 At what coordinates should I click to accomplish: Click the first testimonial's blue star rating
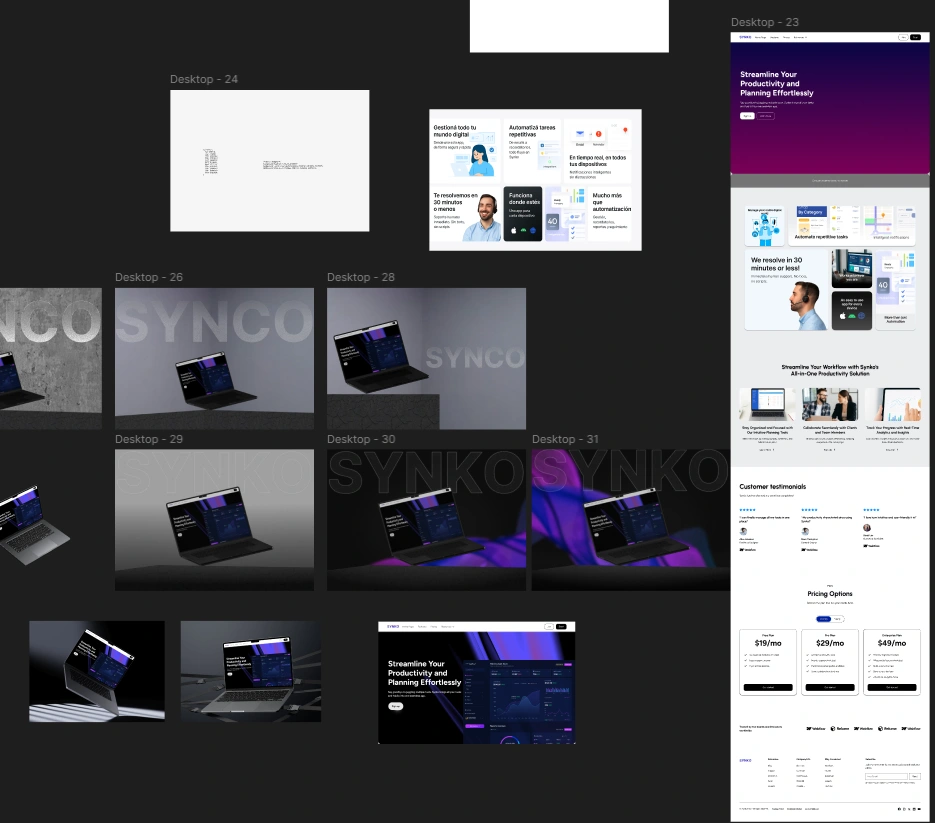[747, 510]
